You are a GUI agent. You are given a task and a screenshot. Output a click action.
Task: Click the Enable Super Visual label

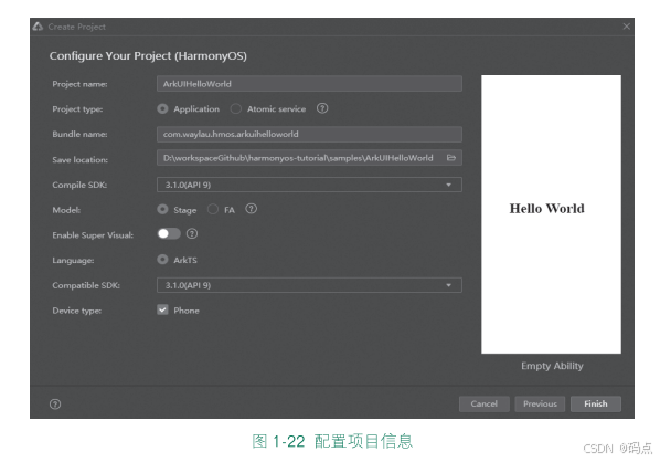point(93,235)
